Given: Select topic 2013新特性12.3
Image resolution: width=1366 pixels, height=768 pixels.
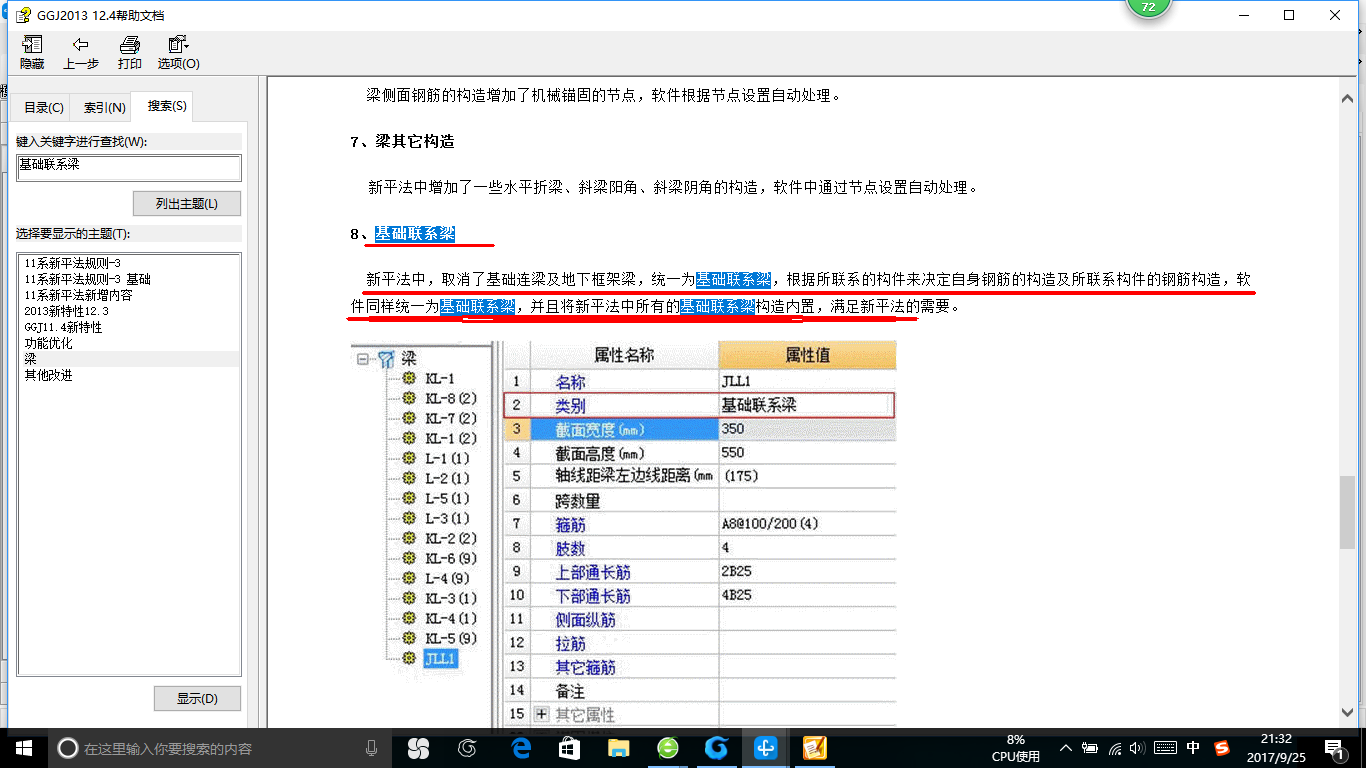Looking at the screenshot, I should pyautogui.click(x=67, y=311).
